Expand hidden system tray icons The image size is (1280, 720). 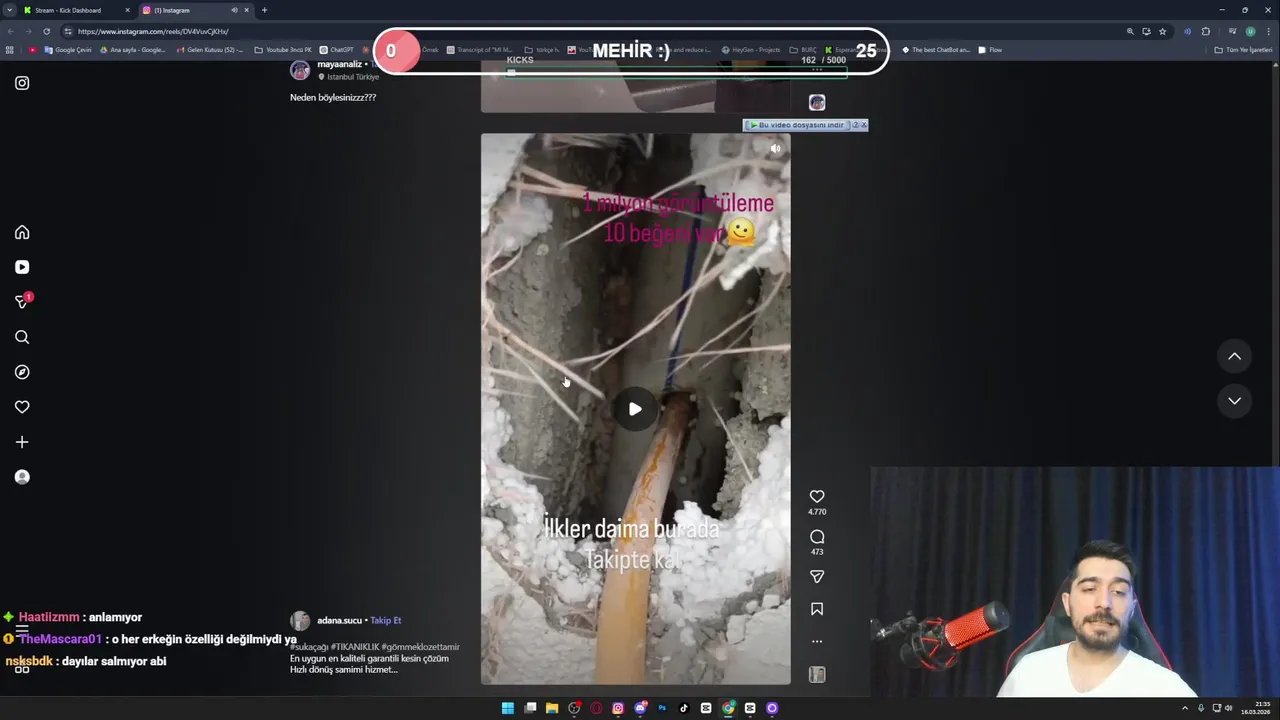pyautogui.click(x=1185, y=708)
